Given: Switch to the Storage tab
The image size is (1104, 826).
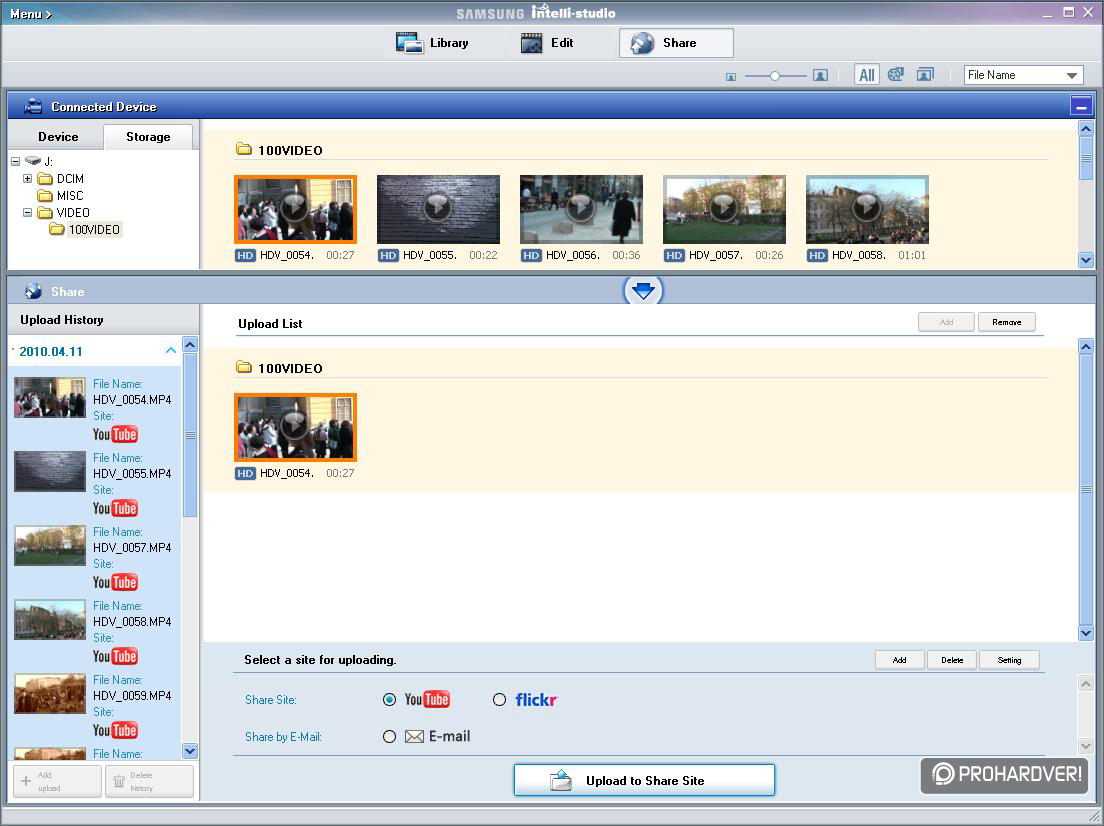Looking at the screenshot, I should (148, 137).
